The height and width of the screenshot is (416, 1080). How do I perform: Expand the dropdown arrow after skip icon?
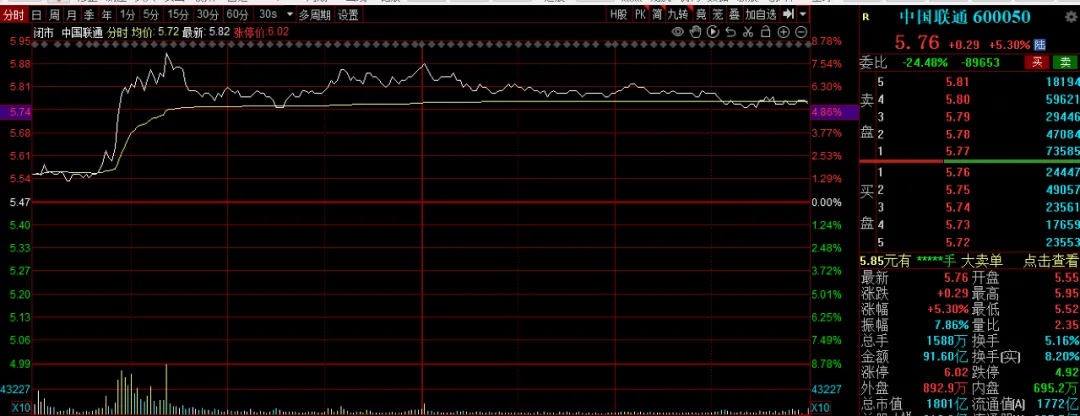[802, 14]
